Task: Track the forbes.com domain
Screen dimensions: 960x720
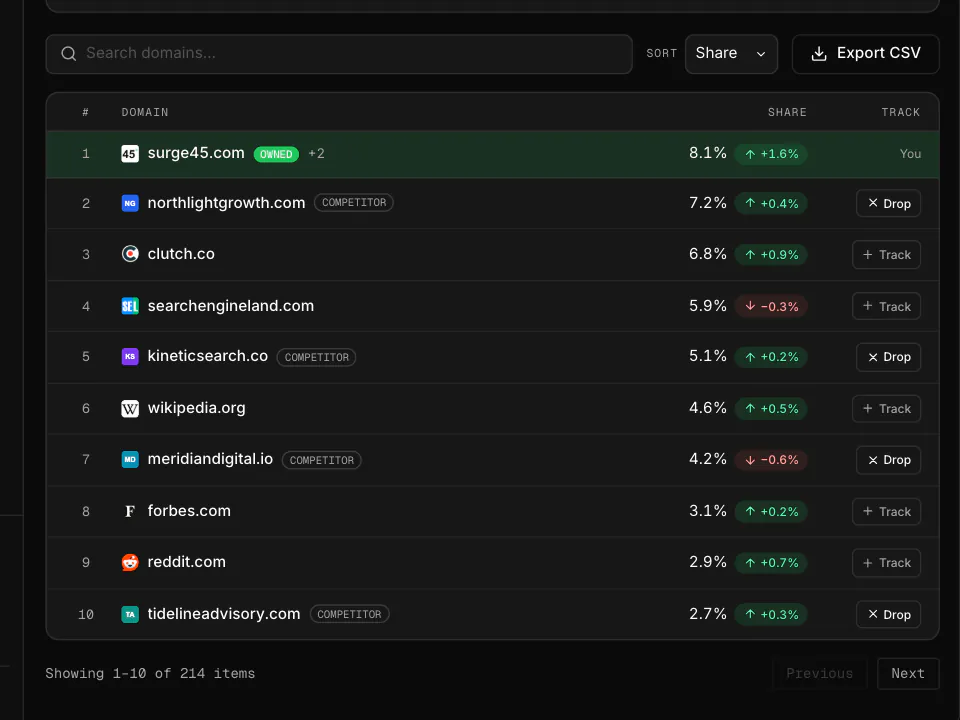Action: tap(887, 511)
